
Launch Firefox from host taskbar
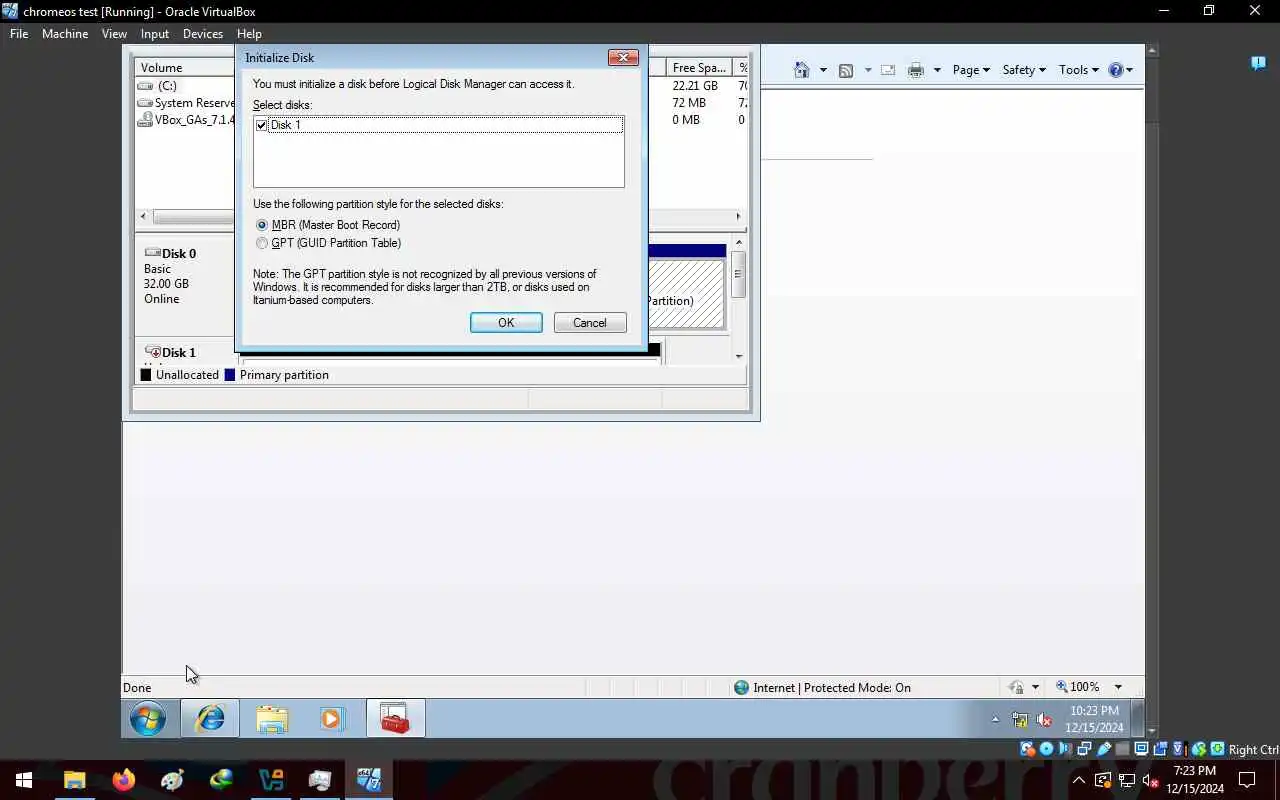(x=124, y=780)
